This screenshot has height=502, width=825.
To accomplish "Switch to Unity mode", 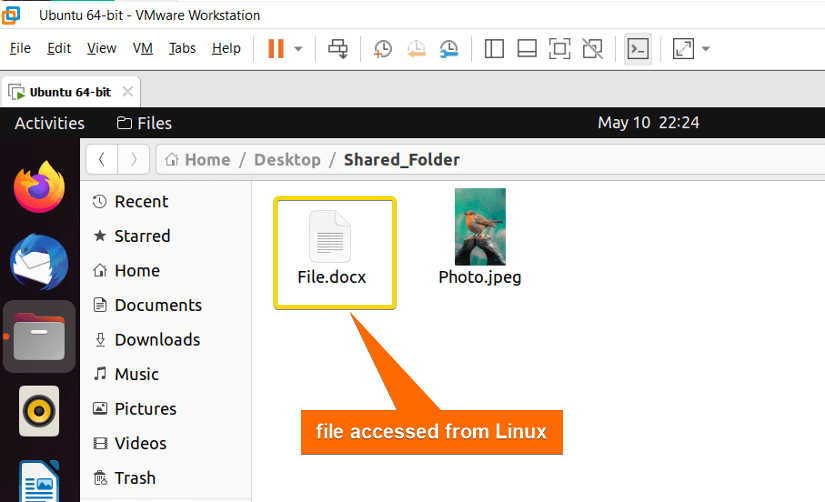I will 592,49.
